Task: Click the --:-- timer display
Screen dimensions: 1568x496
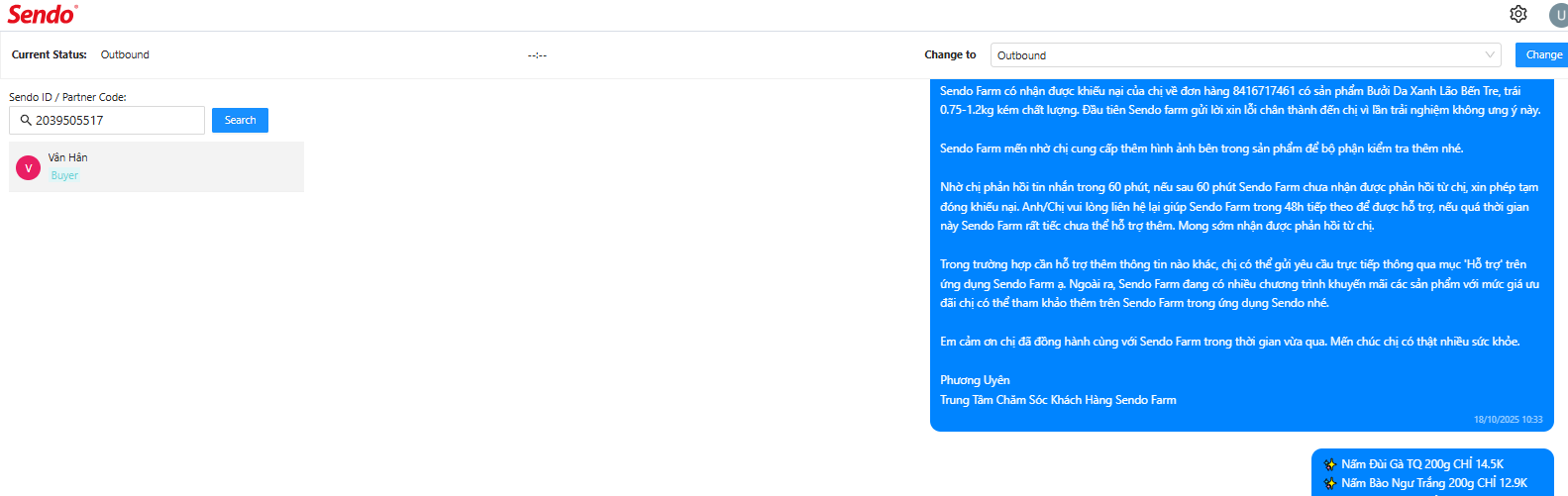Action: (537, 55)
